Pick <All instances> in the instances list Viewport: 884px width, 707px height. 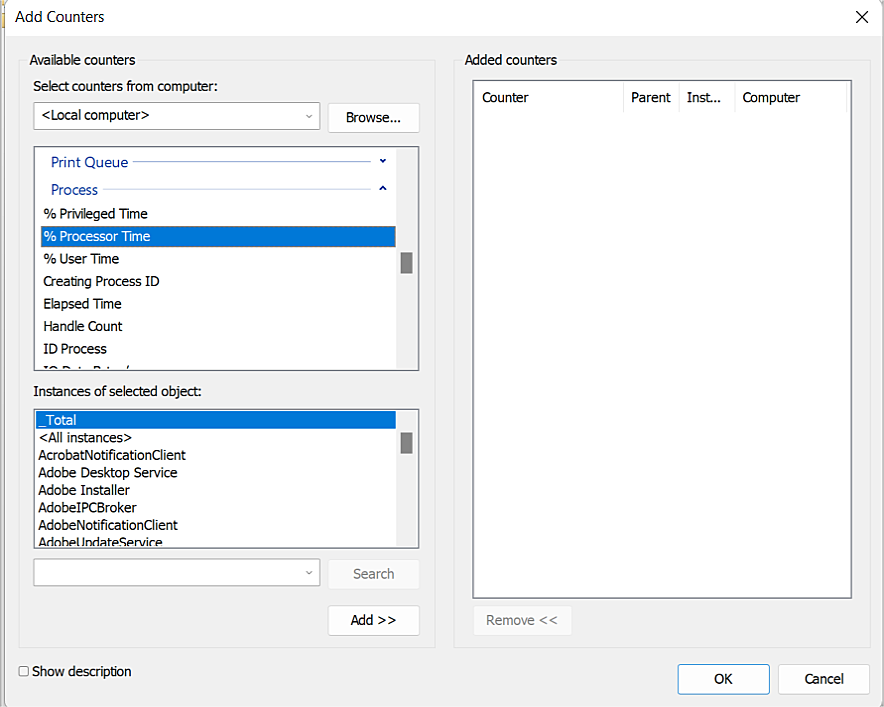pyautogui.click(x=85, y=438)
